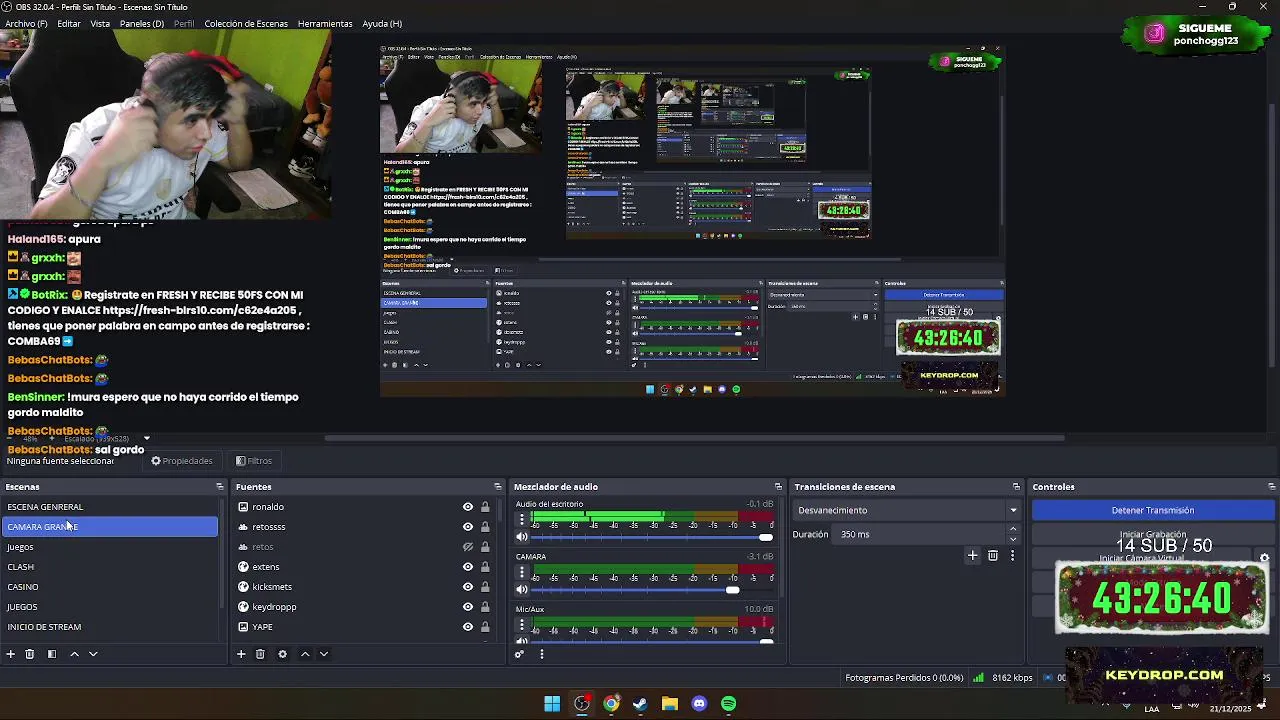The height and width of the screenshot is (720, 1280).
Task: Mute the CAMARA audio speaker icon
Action: tap(521, 590)
